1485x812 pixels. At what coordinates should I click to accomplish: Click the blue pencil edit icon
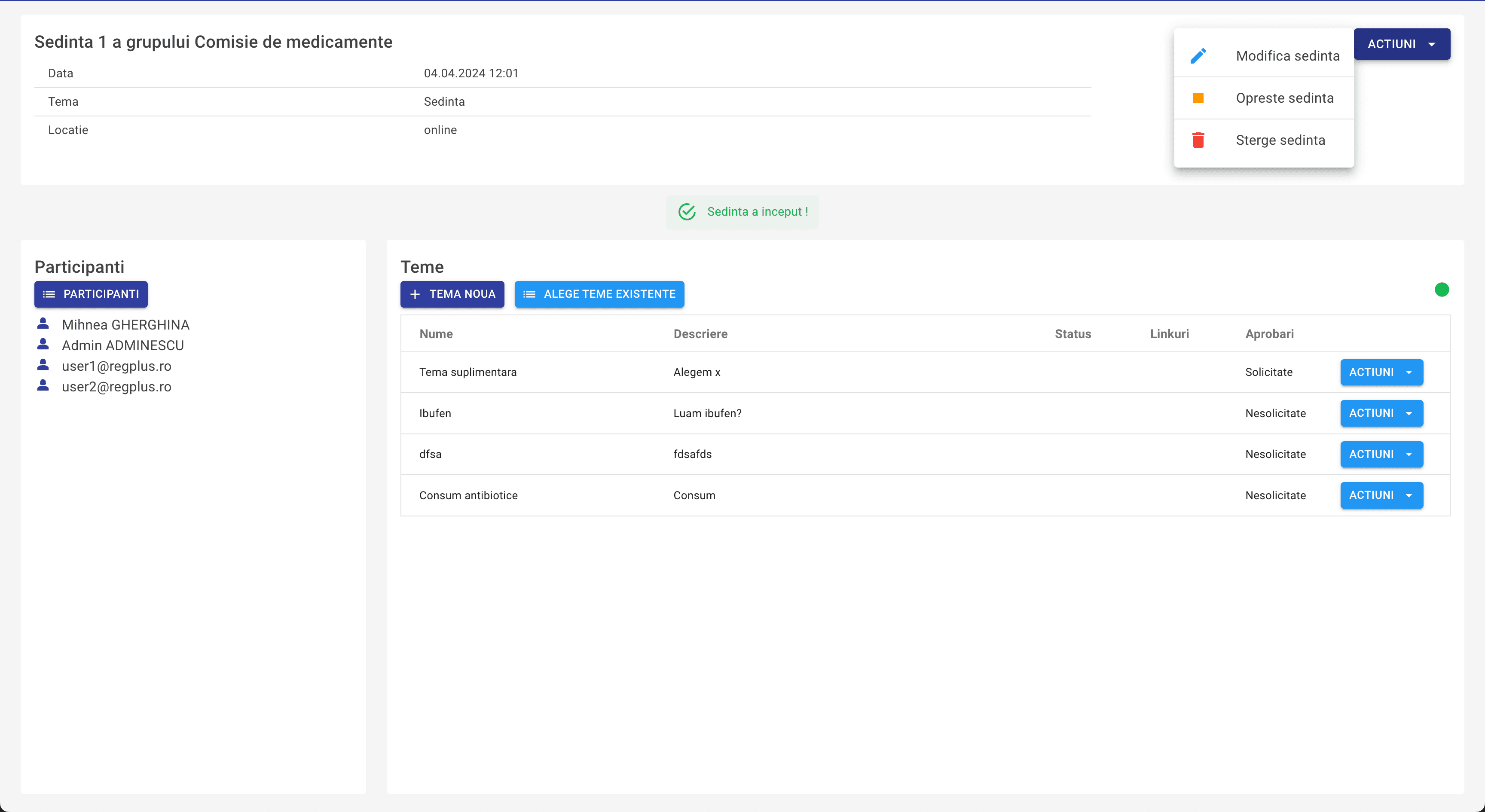[1198, 56]
